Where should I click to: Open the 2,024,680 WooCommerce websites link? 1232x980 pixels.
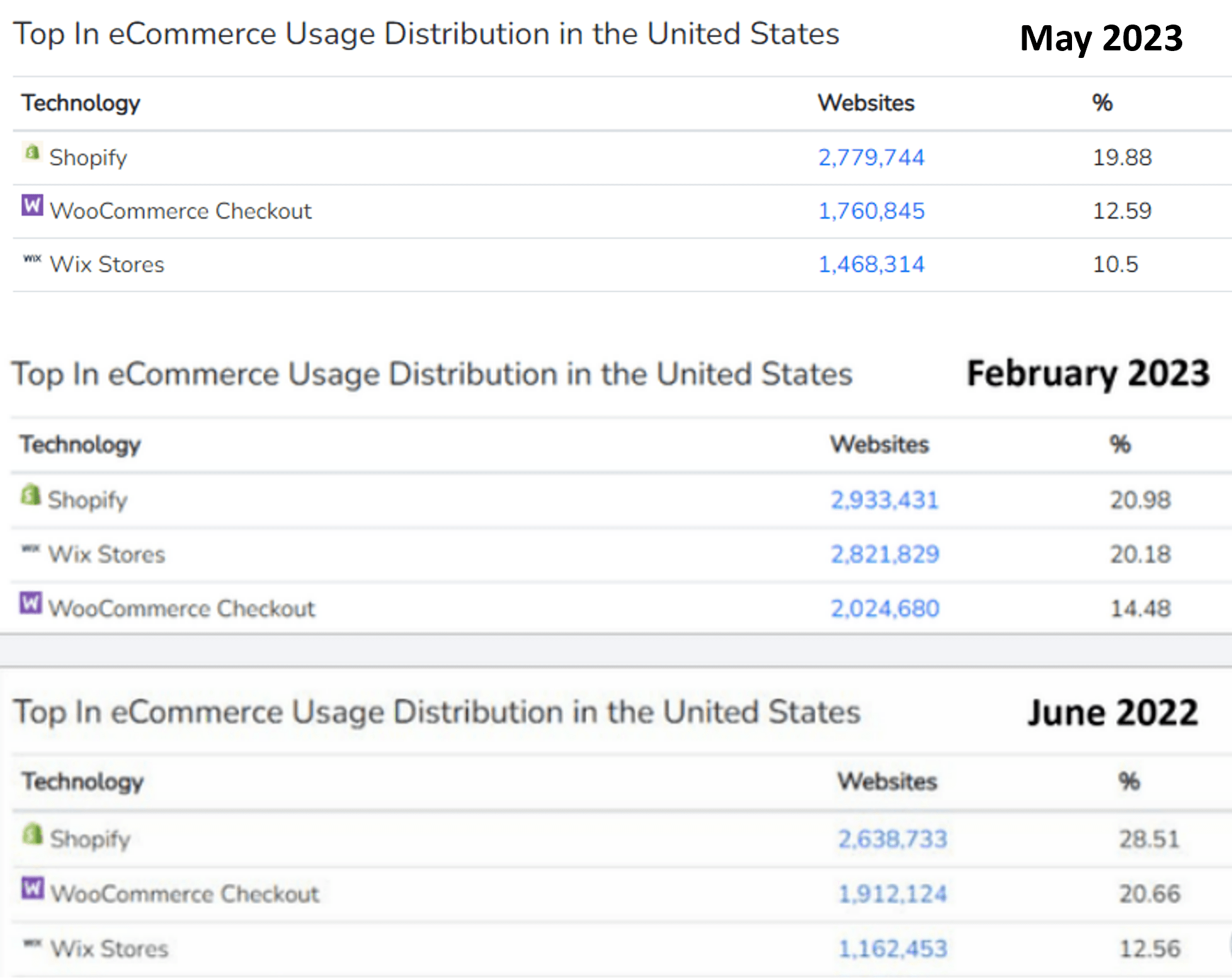(884, 608)
